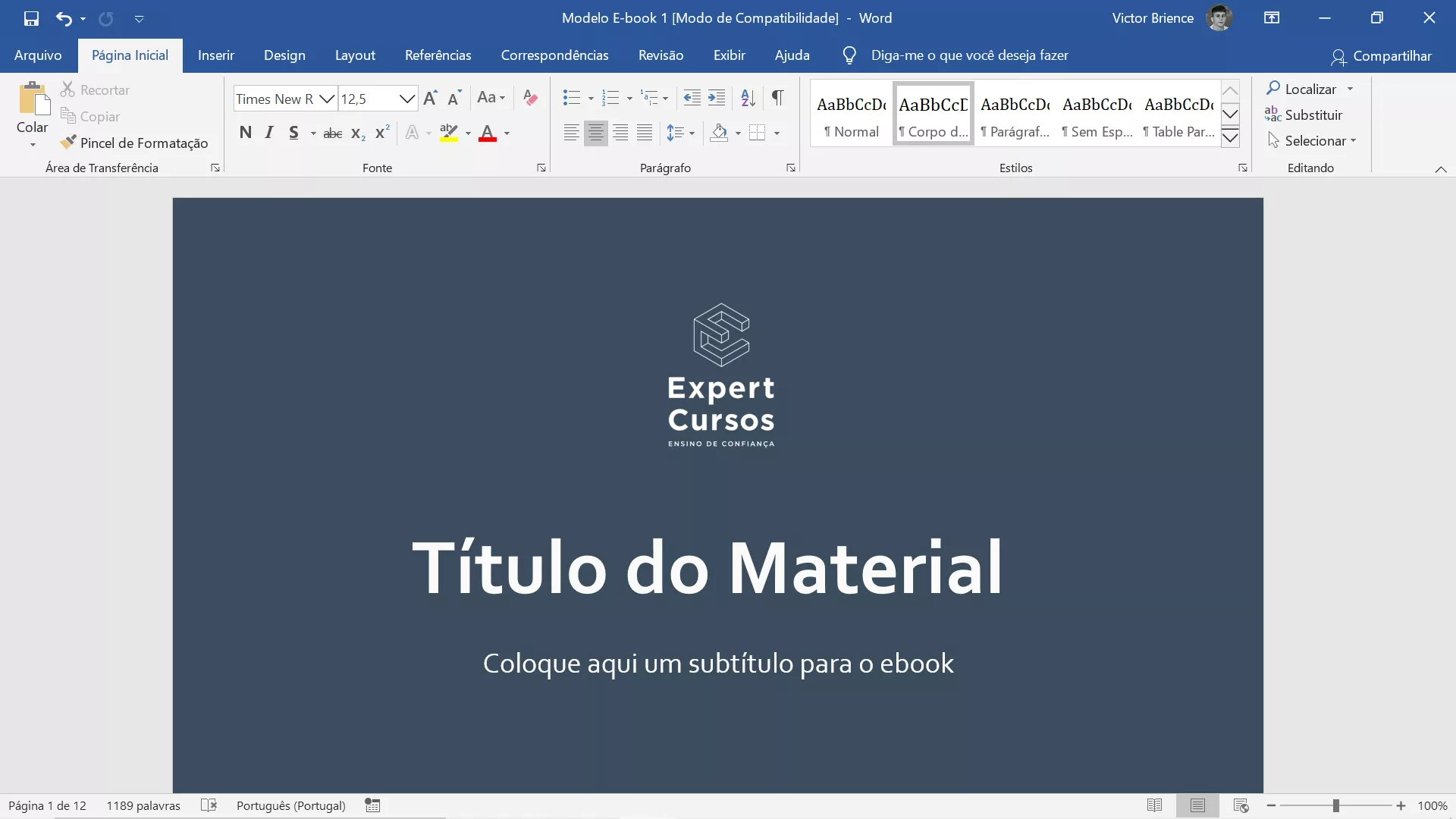Image resolution: width=1456 pixels, height=819 pixels.
Task: Click the Clear Formatting eraser icon
Action: (x=530, y=98)
